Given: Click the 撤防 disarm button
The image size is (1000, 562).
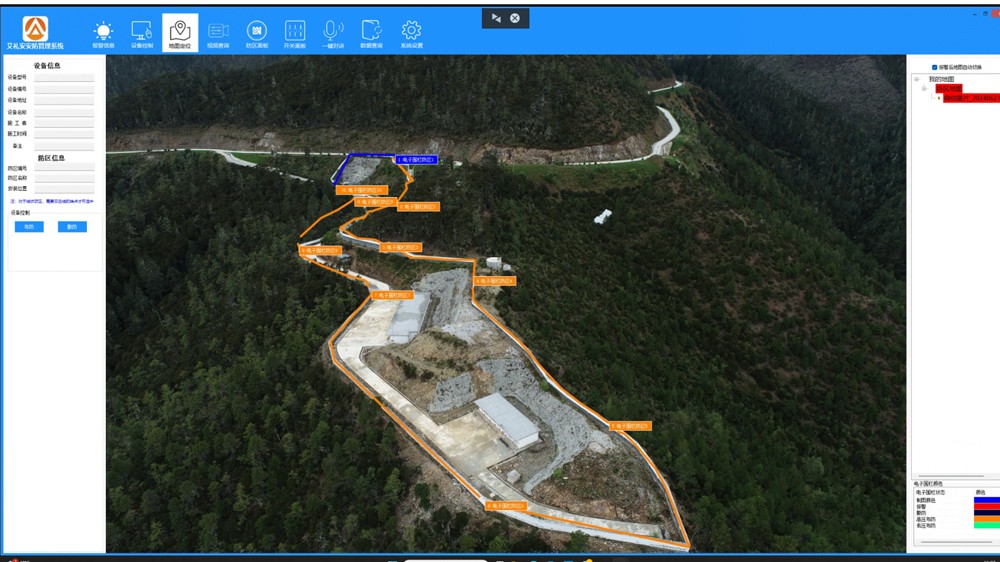Looking at the screenshot, I should 72,227.
